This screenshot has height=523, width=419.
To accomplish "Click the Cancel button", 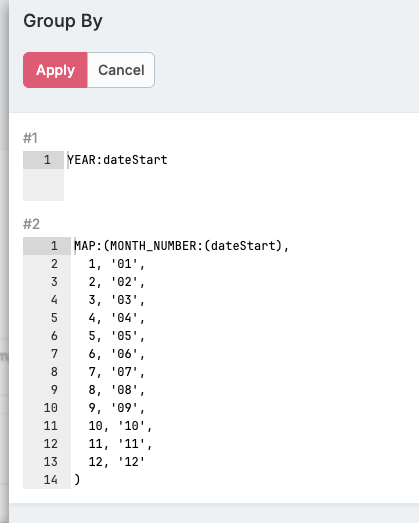I will pyautogui.click(x=121, y=70).
